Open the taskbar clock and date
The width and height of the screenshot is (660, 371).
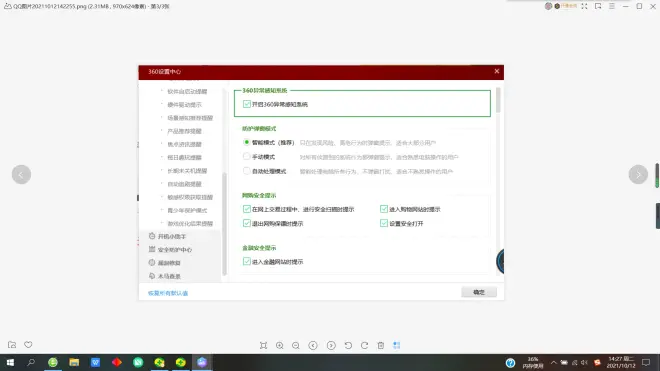(621, 363)
